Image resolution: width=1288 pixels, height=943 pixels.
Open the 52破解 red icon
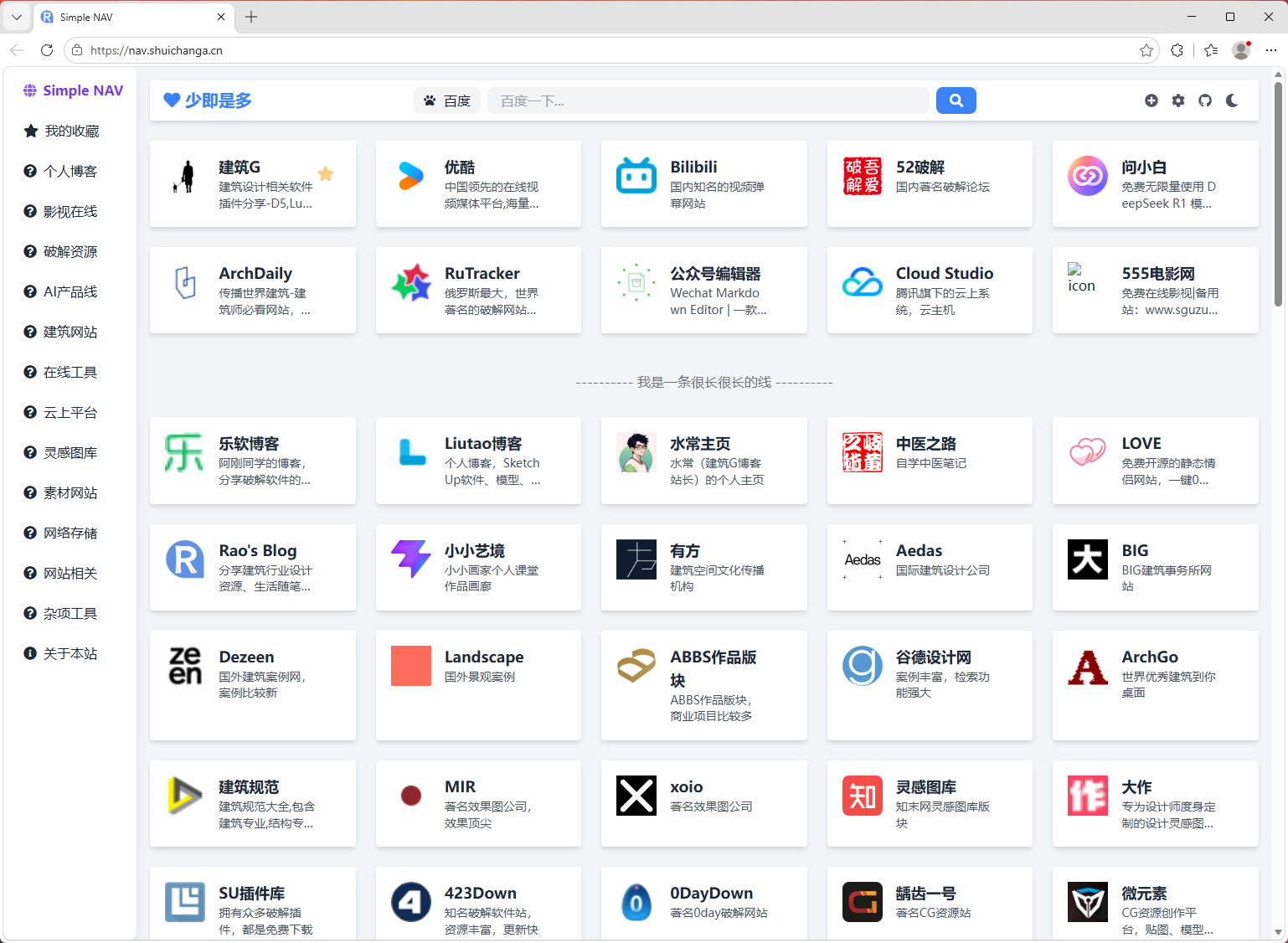tap(863, 176)
